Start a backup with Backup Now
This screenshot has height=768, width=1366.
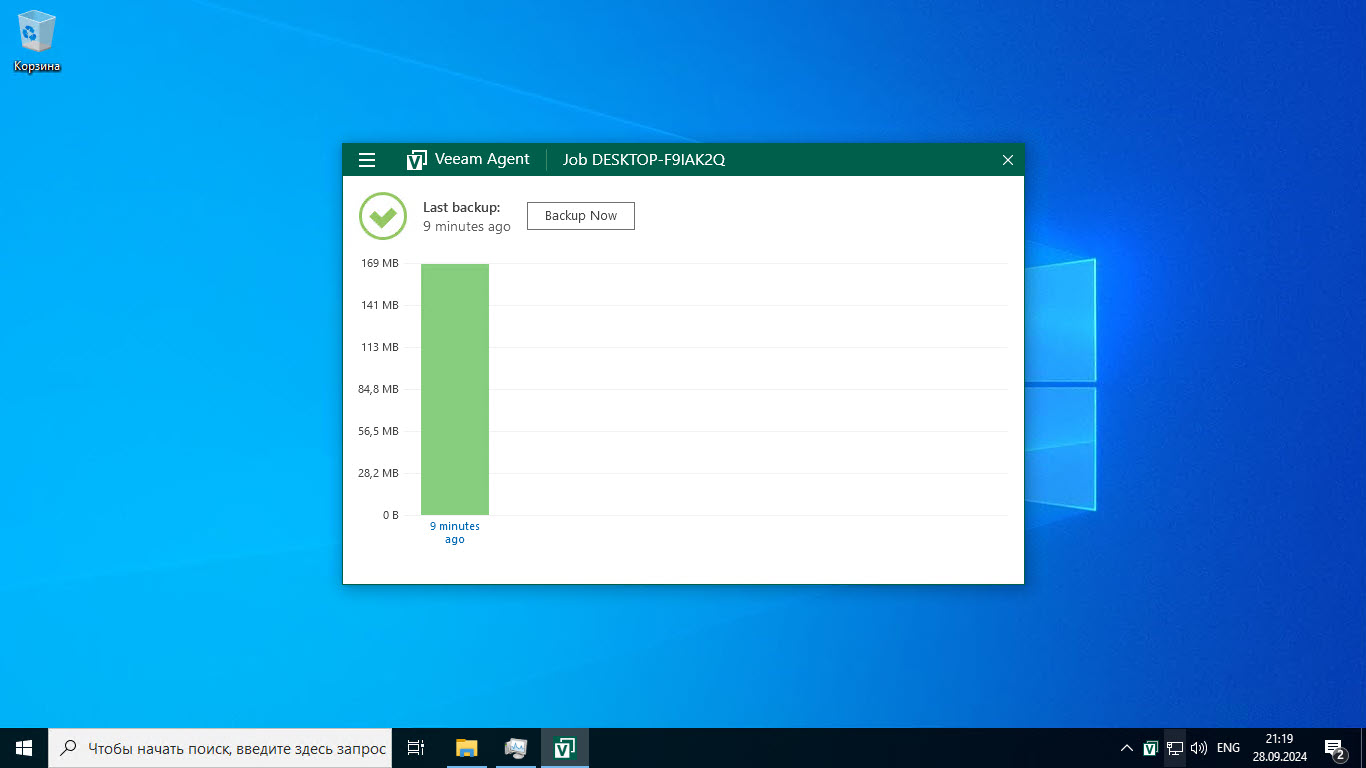581,216
